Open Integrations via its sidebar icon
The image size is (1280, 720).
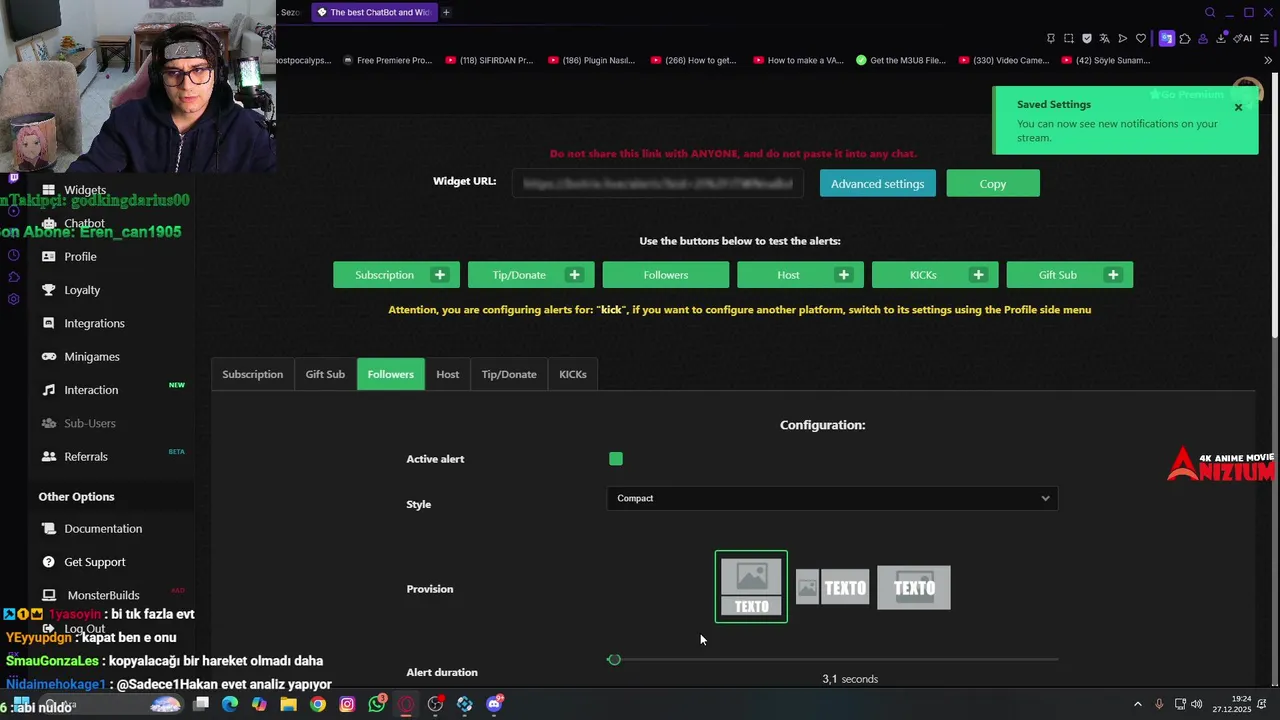tap(49, 323)
